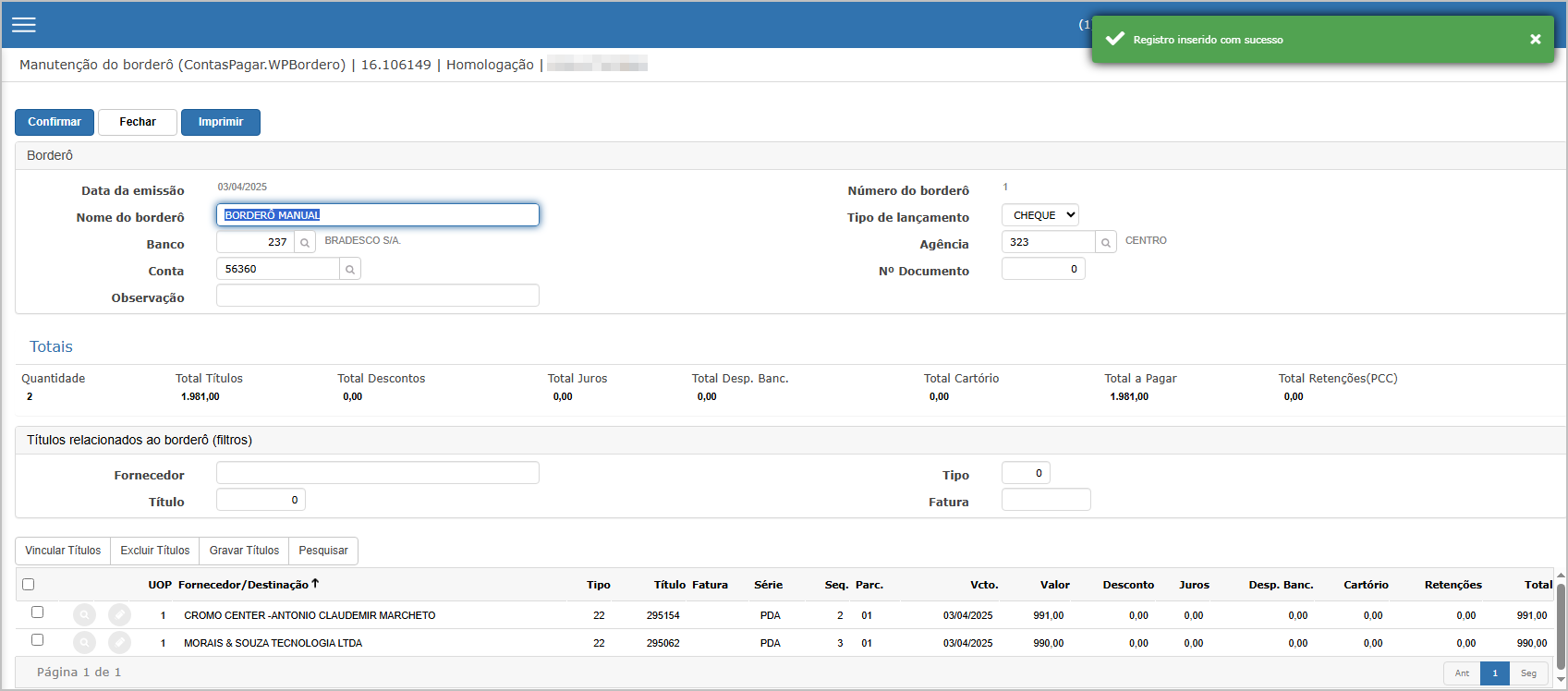1568x691 pixels.
Task: Click the Título column header
Action: pyautogui.click(x=669, y=585)
